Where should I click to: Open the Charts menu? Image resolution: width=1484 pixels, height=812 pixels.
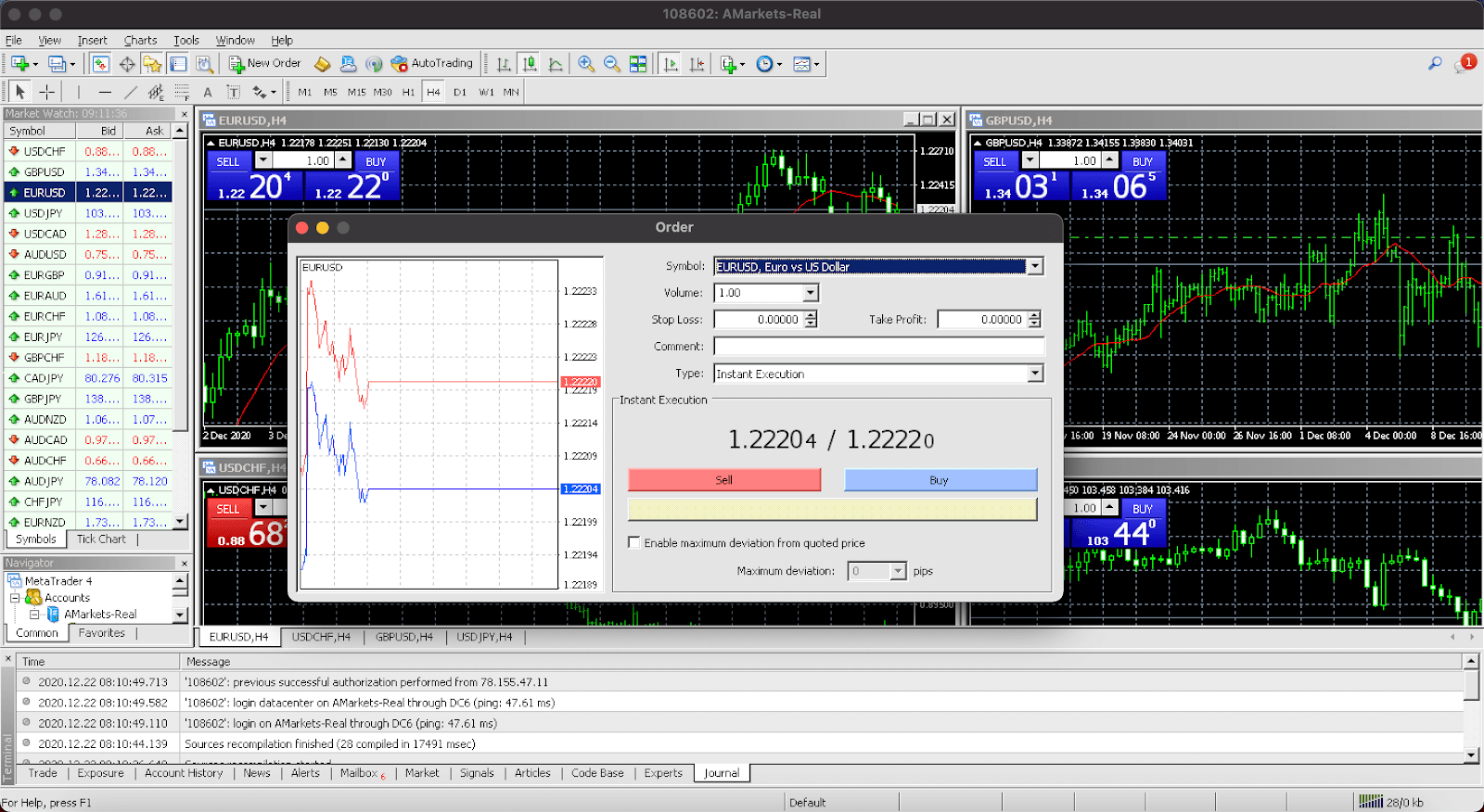click(140, 40)
